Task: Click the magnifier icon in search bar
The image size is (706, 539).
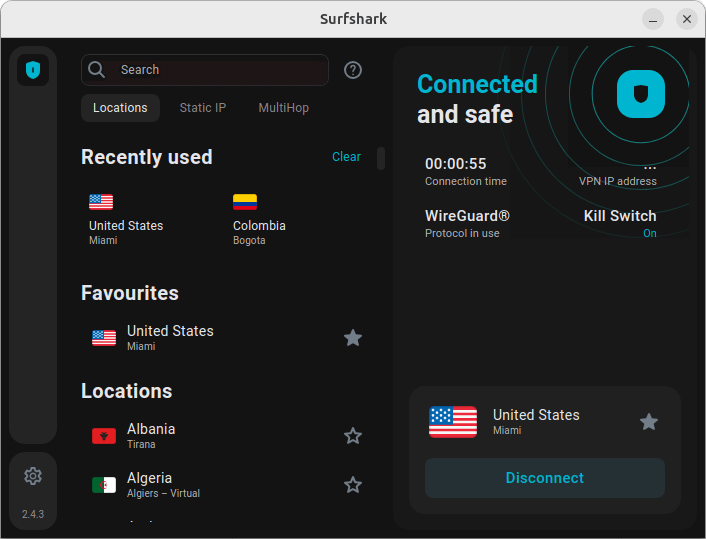Action: [96, 70]
